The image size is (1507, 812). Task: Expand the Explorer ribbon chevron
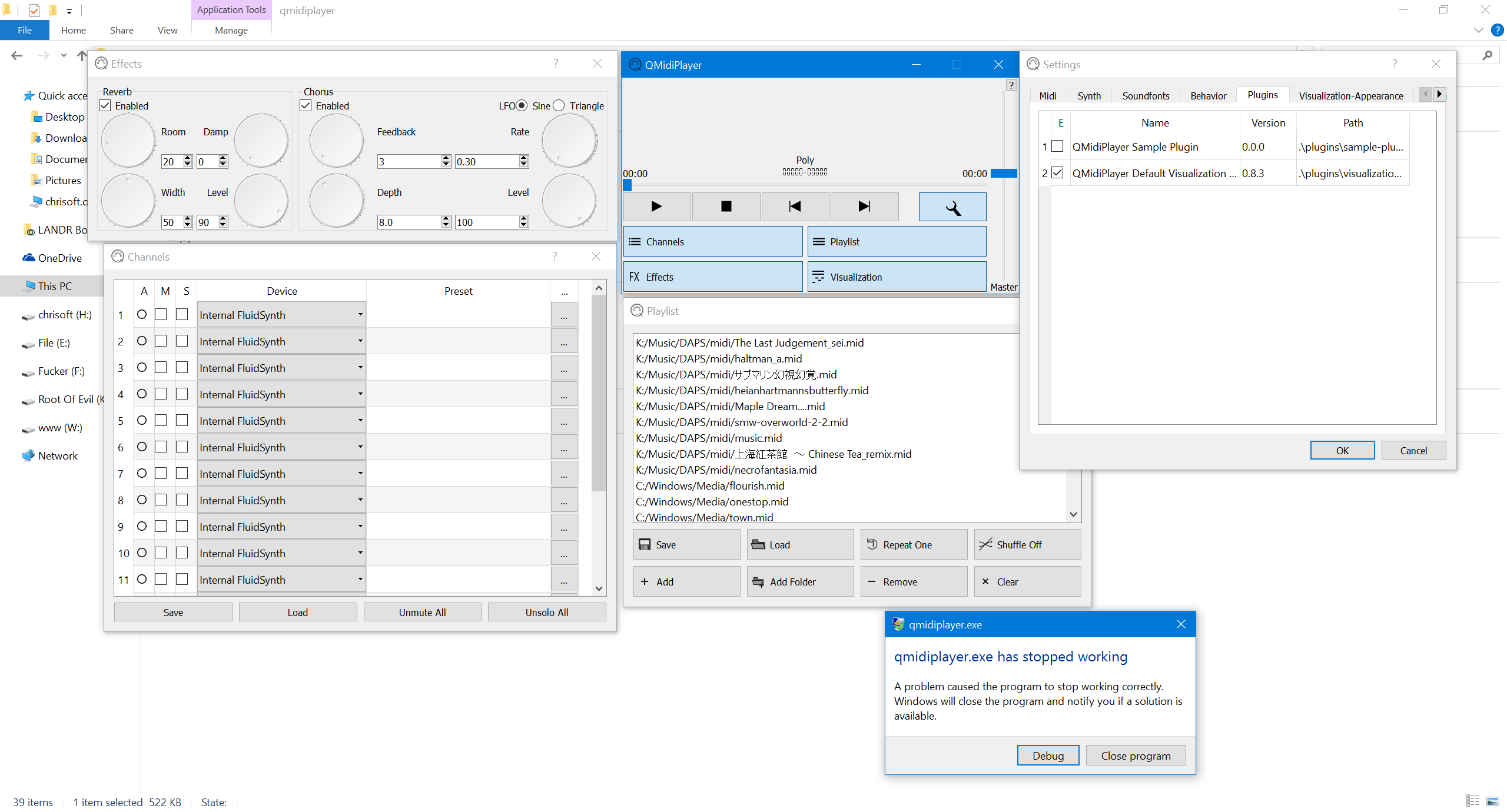pos(1478,30)
